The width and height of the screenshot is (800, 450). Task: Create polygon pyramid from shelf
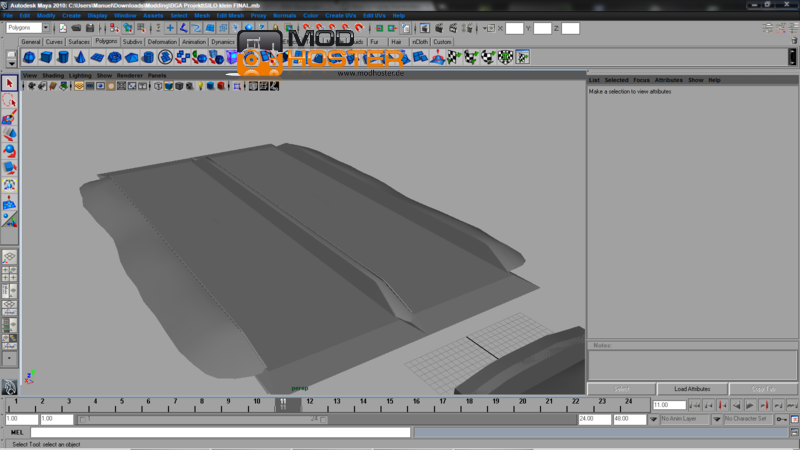(131, 57)
